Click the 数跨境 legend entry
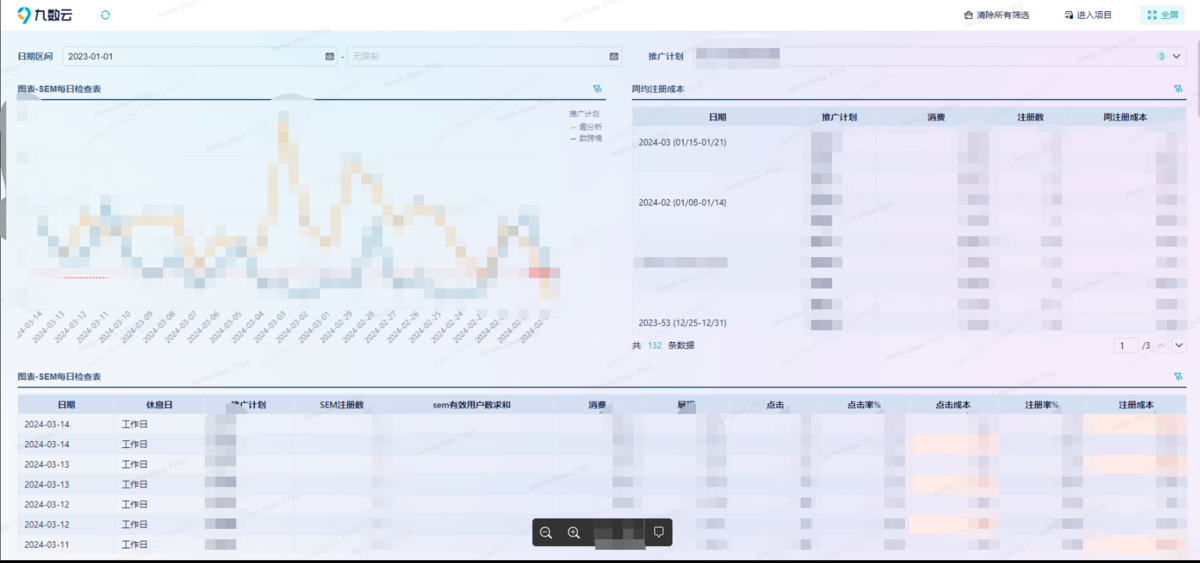1200x563 pixels. 586,138
